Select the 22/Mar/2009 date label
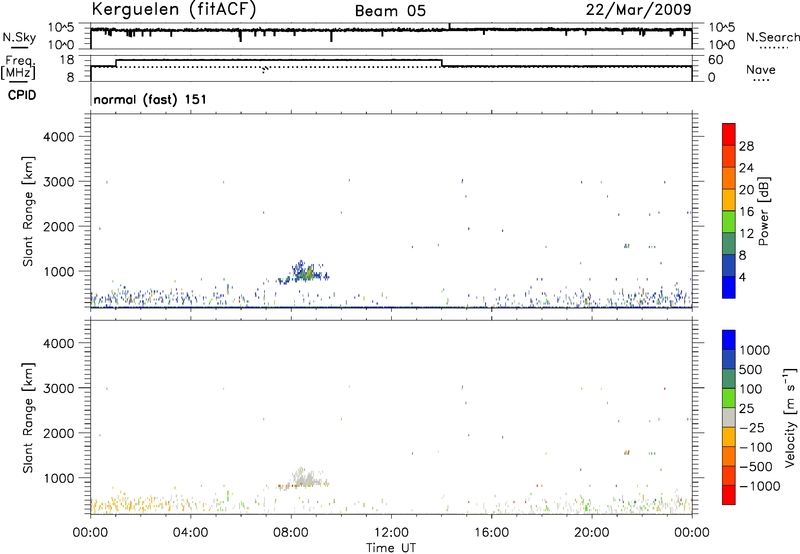The height and width of the screenshot is (554, 800). [638, 10]
